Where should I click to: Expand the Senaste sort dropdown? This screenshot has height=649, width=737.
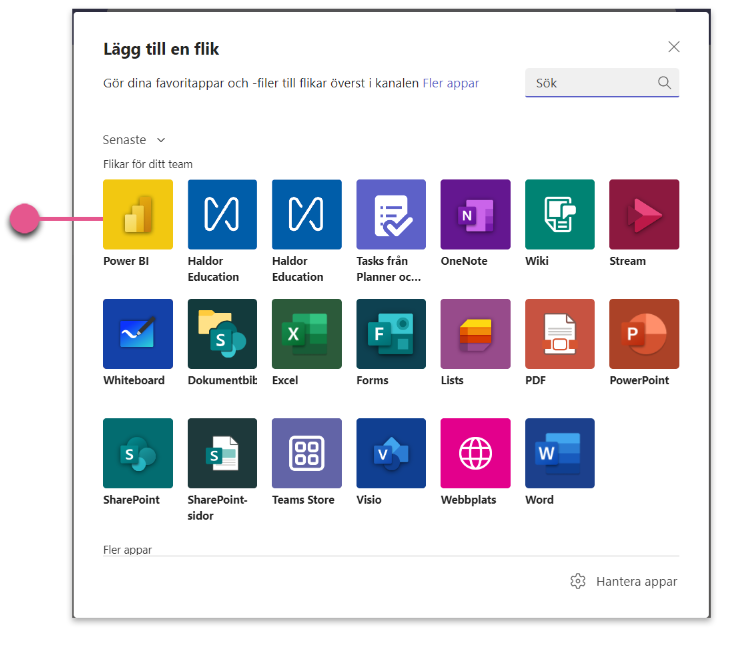tap(134, 140)
